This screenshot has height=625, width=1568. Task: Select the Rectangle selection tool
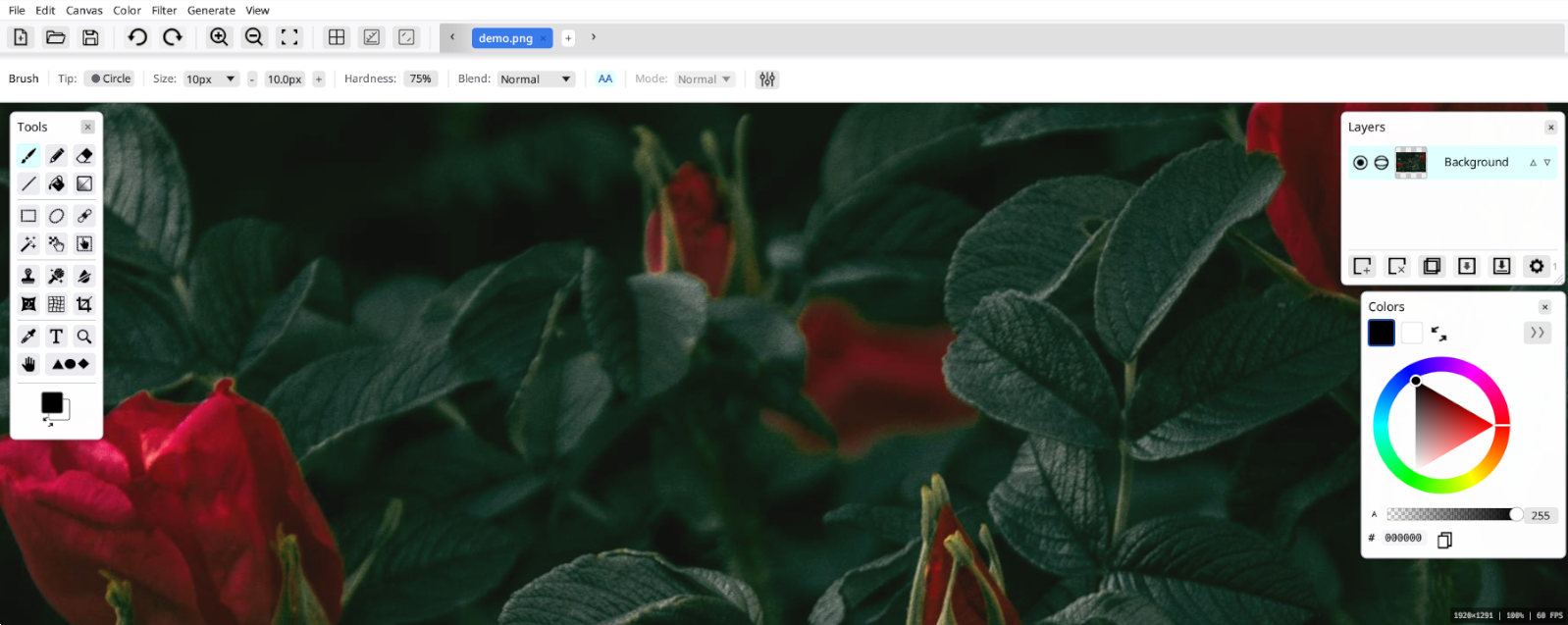point(28,216)
